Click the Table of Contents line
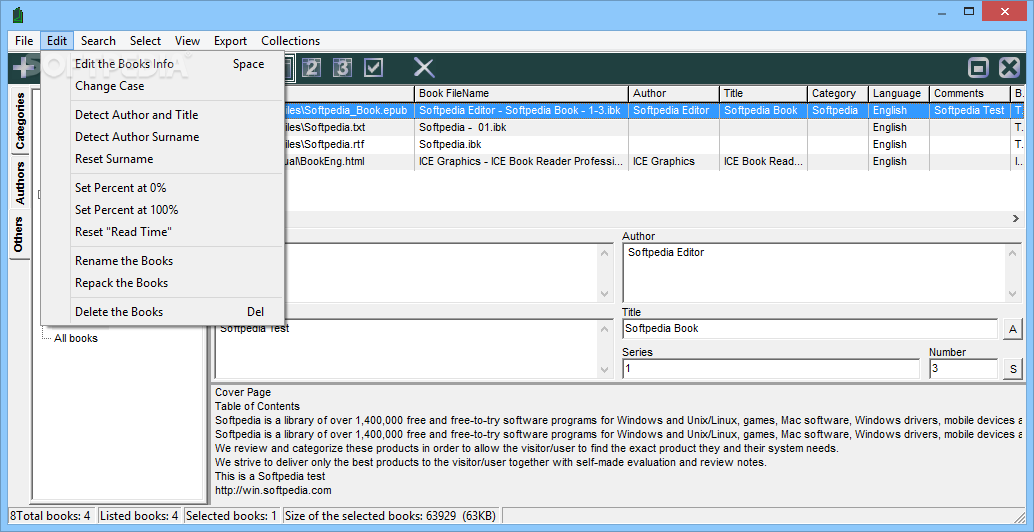The height and width of the screenshot is (532, 1034). tap(257, 406)
